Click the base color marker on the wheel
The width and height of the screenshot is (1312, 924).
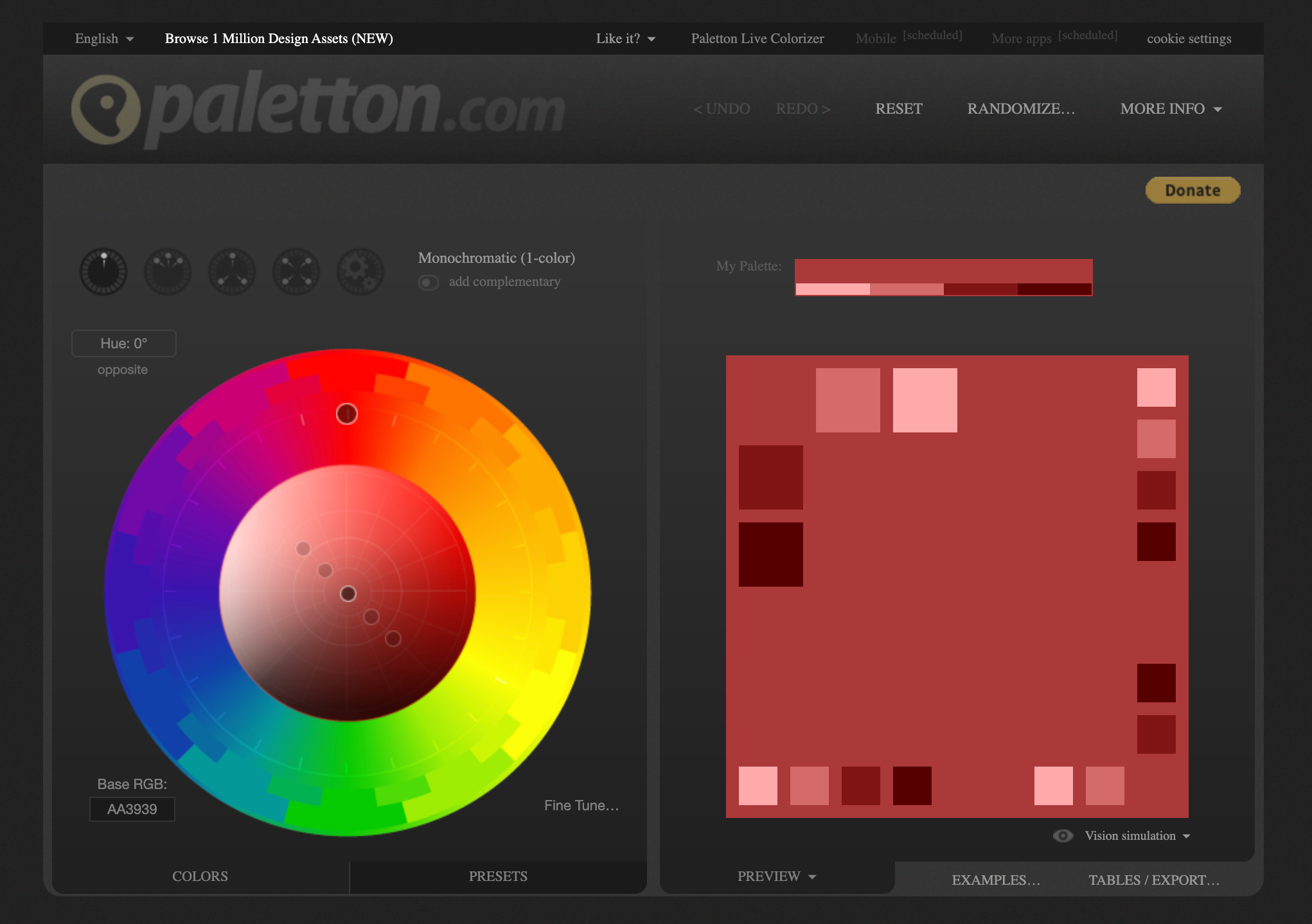pos(350,594)
